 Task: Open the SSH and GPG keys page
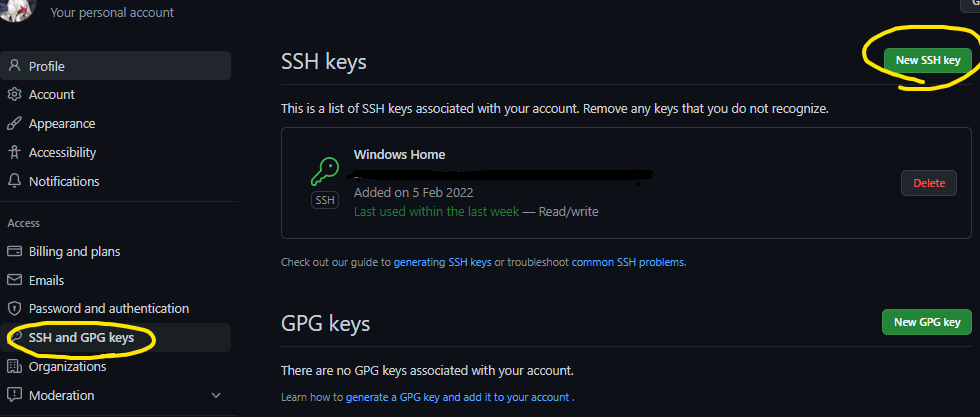click(x=81, y=338)
